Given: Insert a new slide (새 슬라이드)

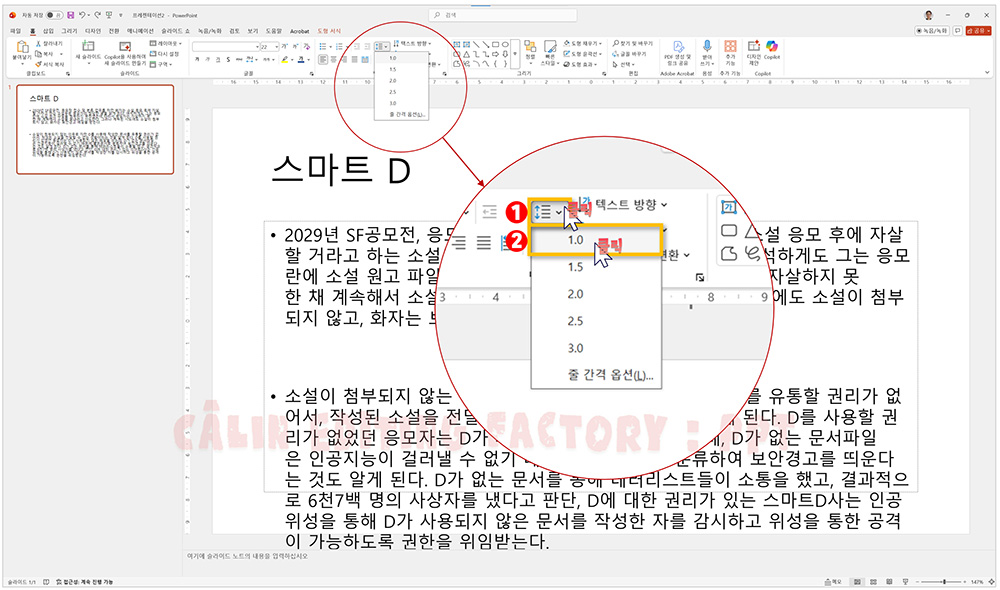Looking at the screenshot, I should point(87,52).
